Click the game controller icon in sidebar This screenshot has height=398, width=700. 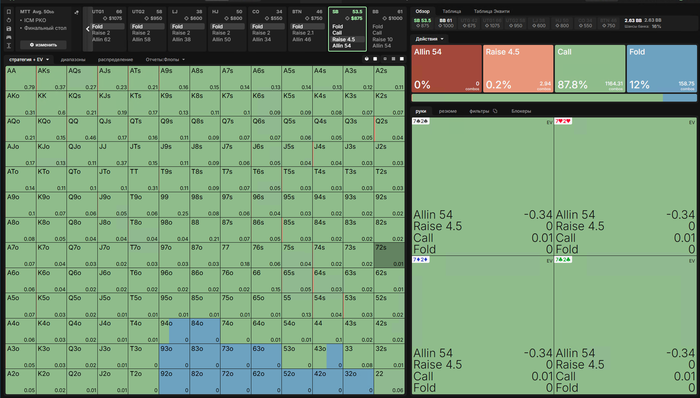tap(9, 37)
